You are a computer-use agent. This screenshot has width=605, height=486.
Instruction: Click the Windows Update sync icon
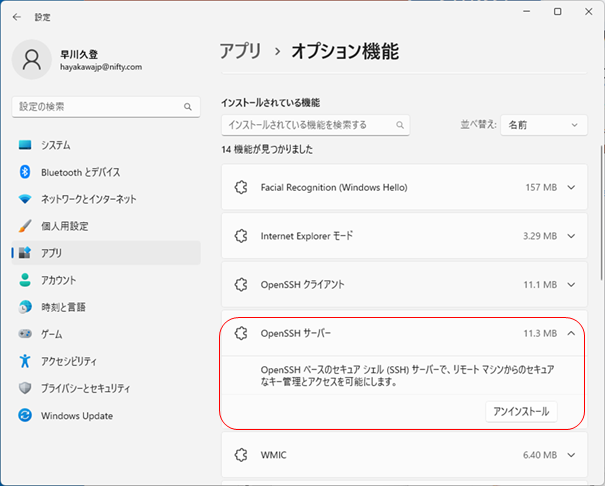coord(25,416)
